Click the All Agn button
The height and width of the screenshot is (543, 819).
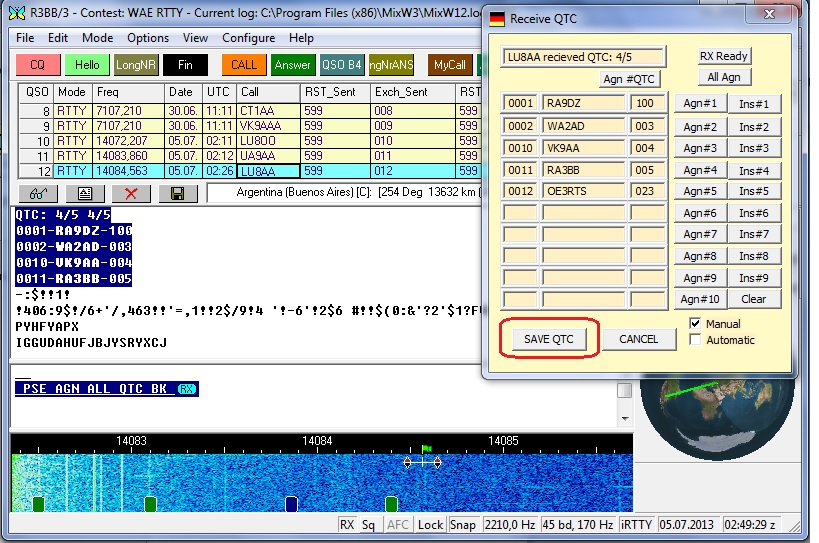[725, 77]
